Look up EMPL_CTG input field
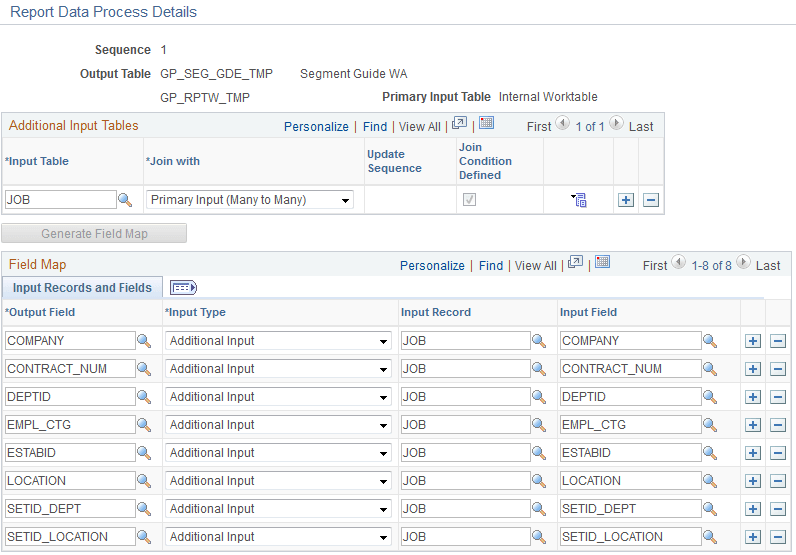The width and height of the screenshot is (796, 555). 710,425
